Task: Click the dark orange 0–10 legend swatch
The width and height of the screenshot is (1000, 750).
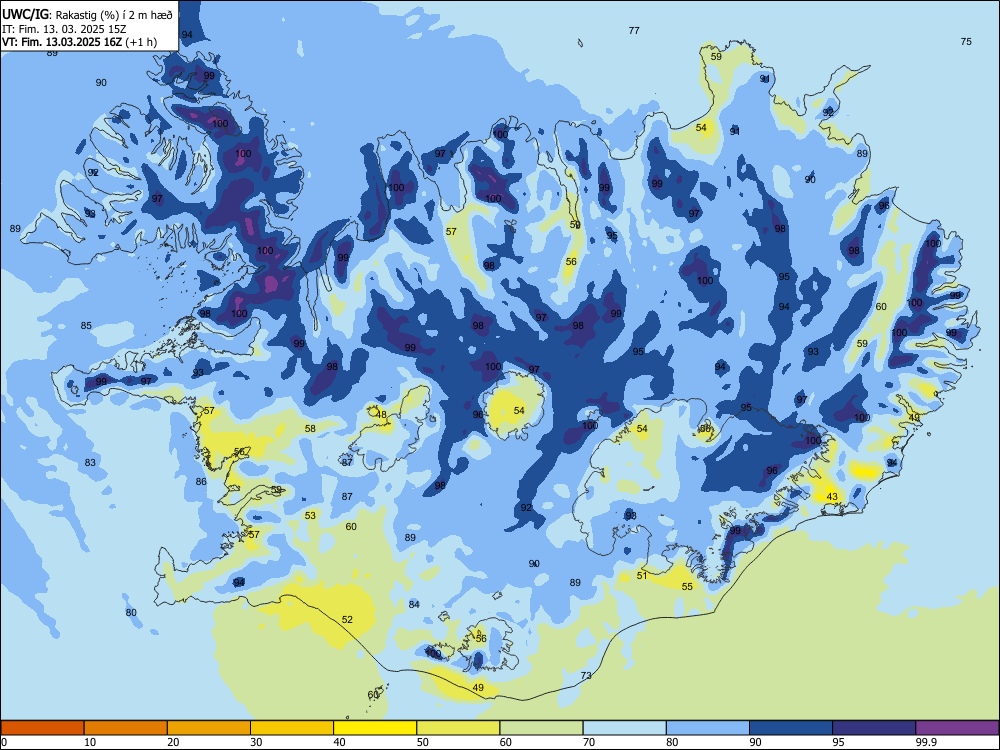Action: click(x=42, y=728)
